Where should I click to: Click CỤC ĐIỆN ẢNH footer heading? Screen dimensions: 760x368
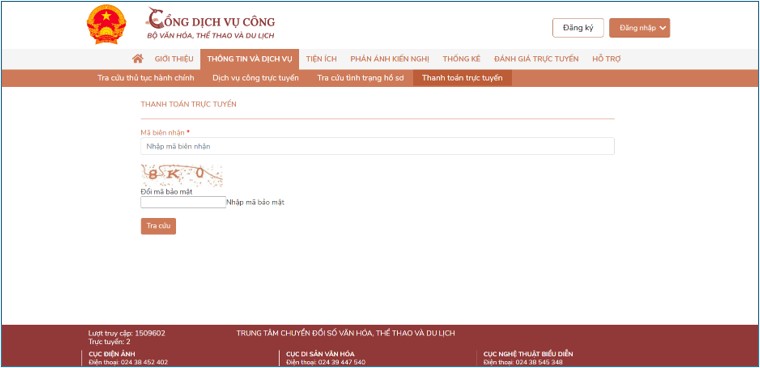(112, 354)
